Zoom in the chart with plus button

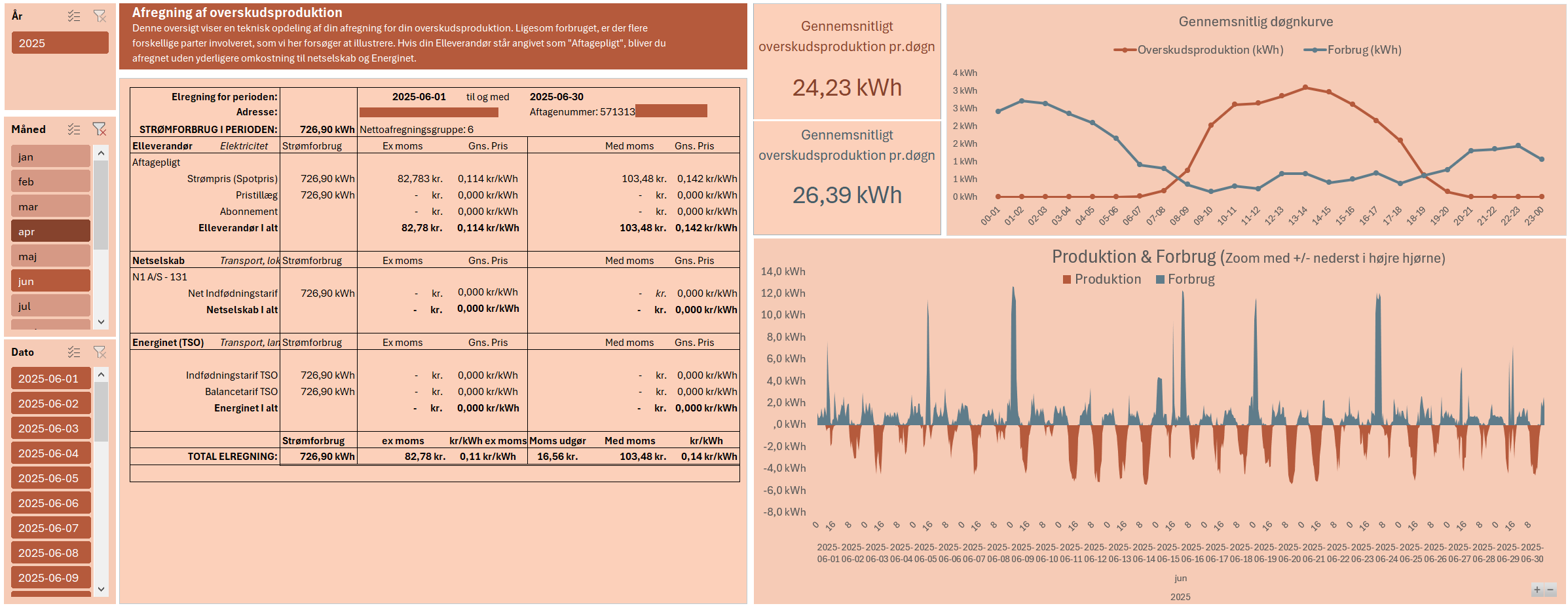(1537, 590)
